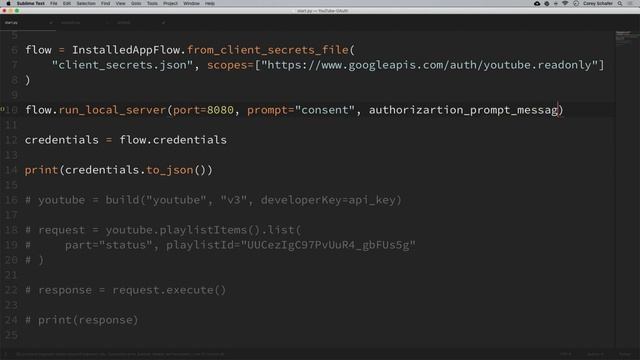
Task: Click the word flow on line 6
Action: [38, 50]
